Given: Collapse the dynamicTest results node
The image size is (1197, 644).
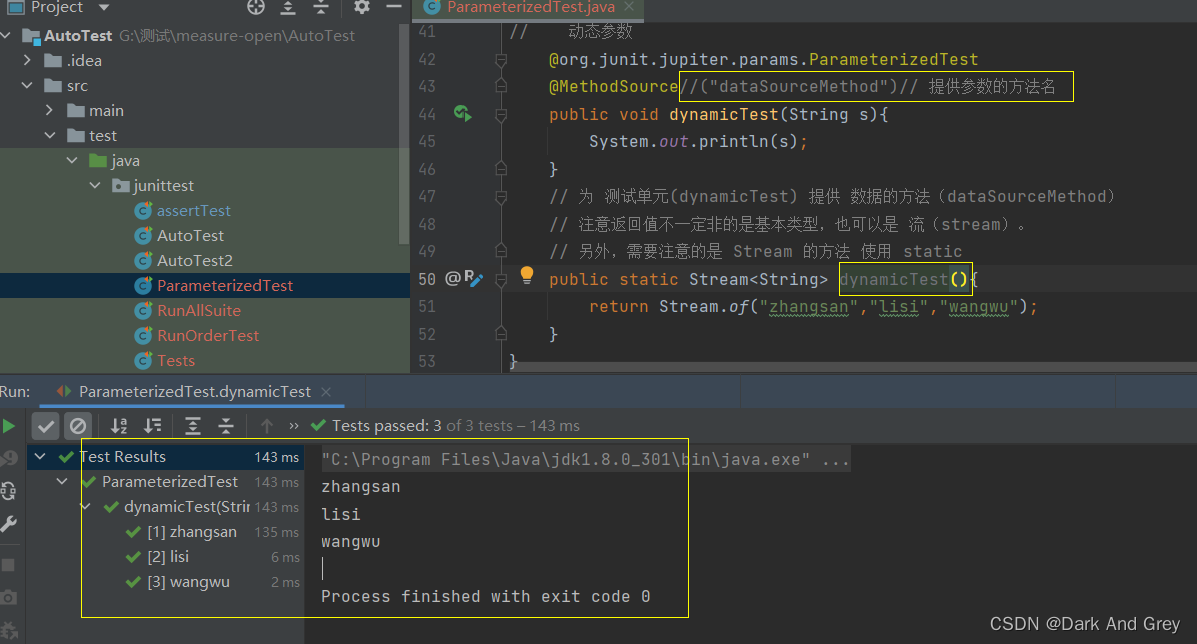Looking at the screenshot, I should click(x=86, y=507).
